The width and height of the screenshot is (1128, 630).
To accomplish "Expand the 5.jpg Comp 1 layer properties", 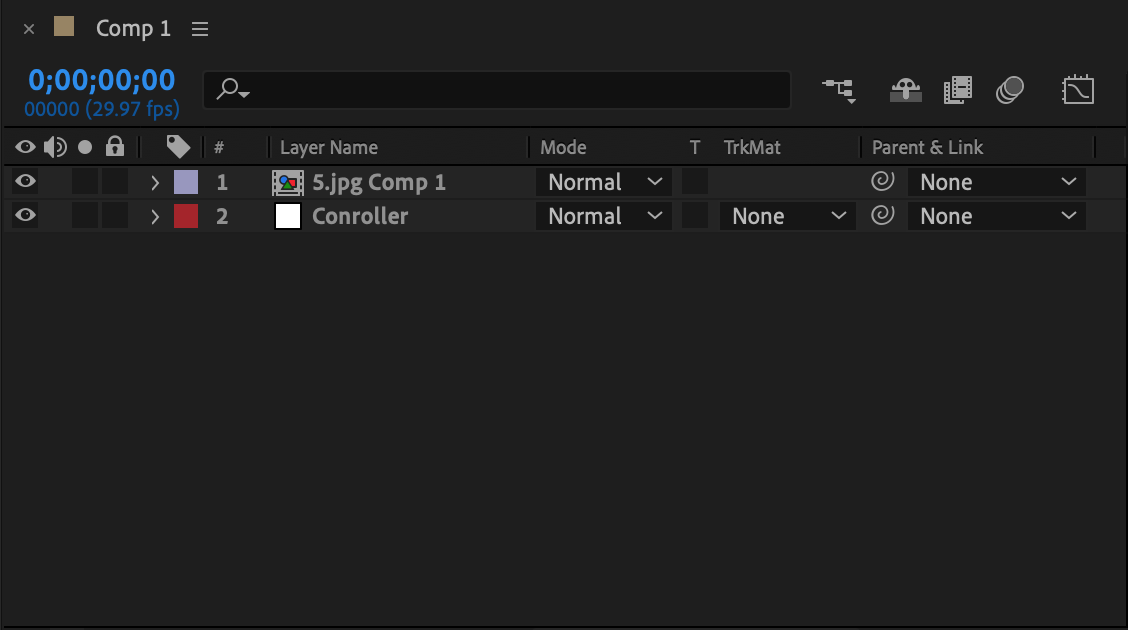I will click(155, 183).
